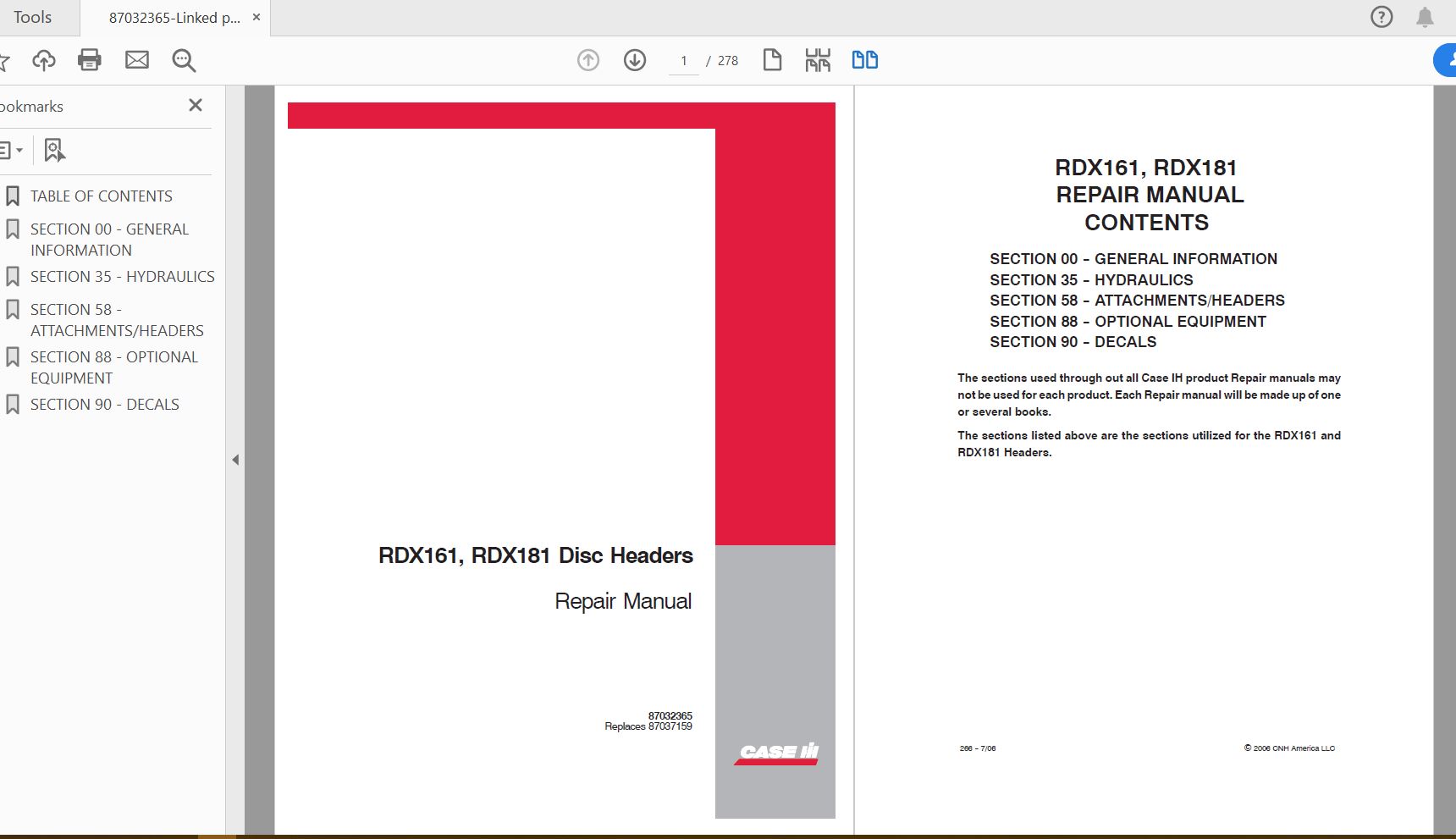Go to next page arrow

point(635,60)
